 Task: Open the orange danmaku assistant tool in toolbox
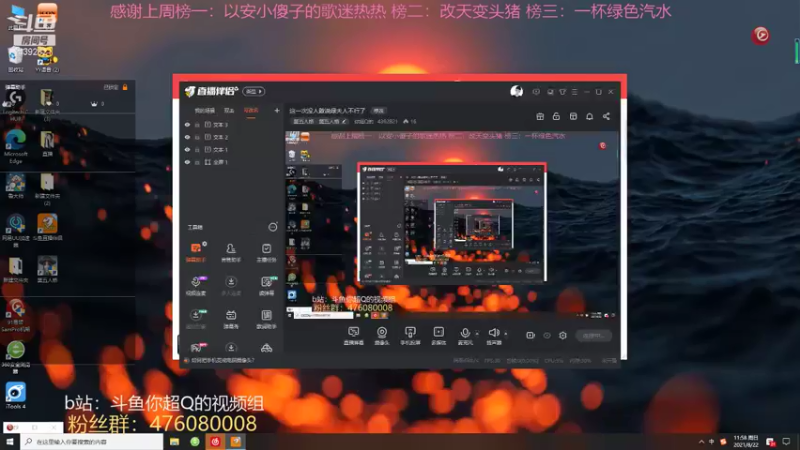tap(195, 252)
